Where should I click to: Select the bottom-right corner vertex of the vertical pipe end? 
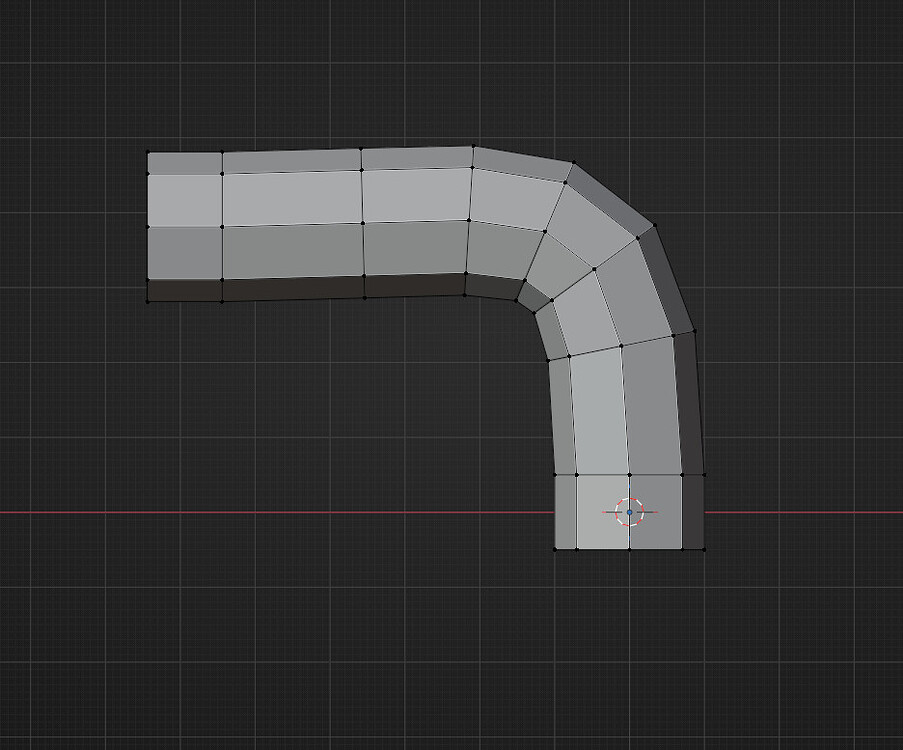pos(704,550)
